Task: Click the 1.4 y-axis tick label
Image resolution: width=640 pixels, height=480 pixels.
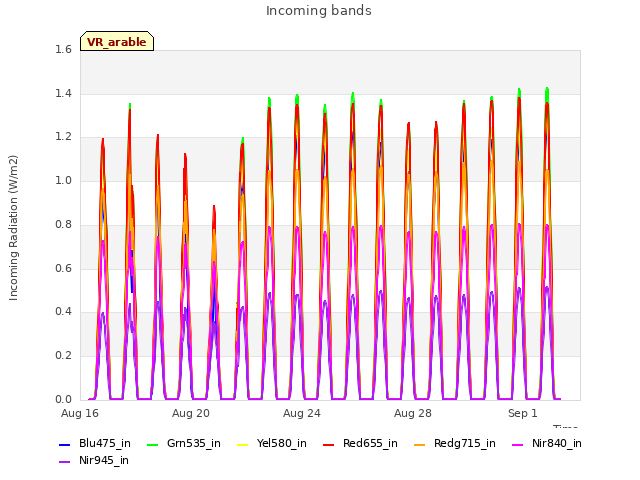Action: pyautogui.click(x=64, y=93)
